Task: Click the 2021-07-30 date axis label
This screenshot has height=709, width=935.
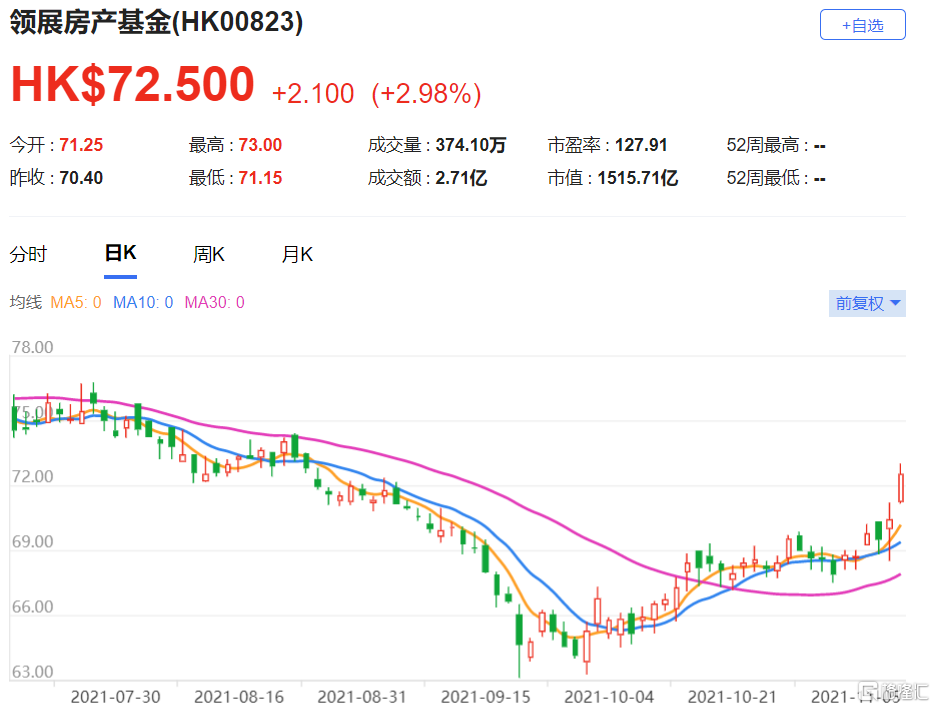Action: click(x=115, y=696)
